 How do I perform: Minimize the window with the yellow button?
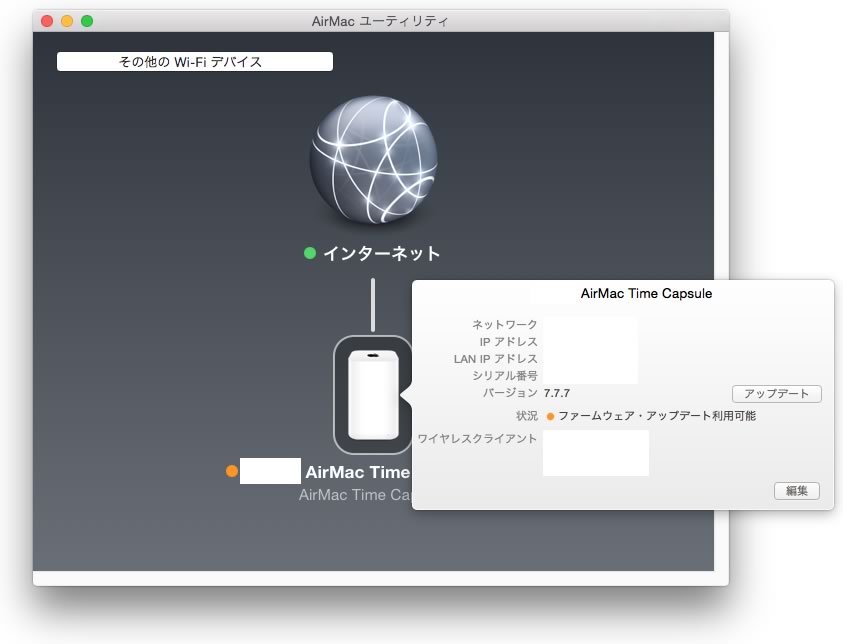tap(67, 20)
